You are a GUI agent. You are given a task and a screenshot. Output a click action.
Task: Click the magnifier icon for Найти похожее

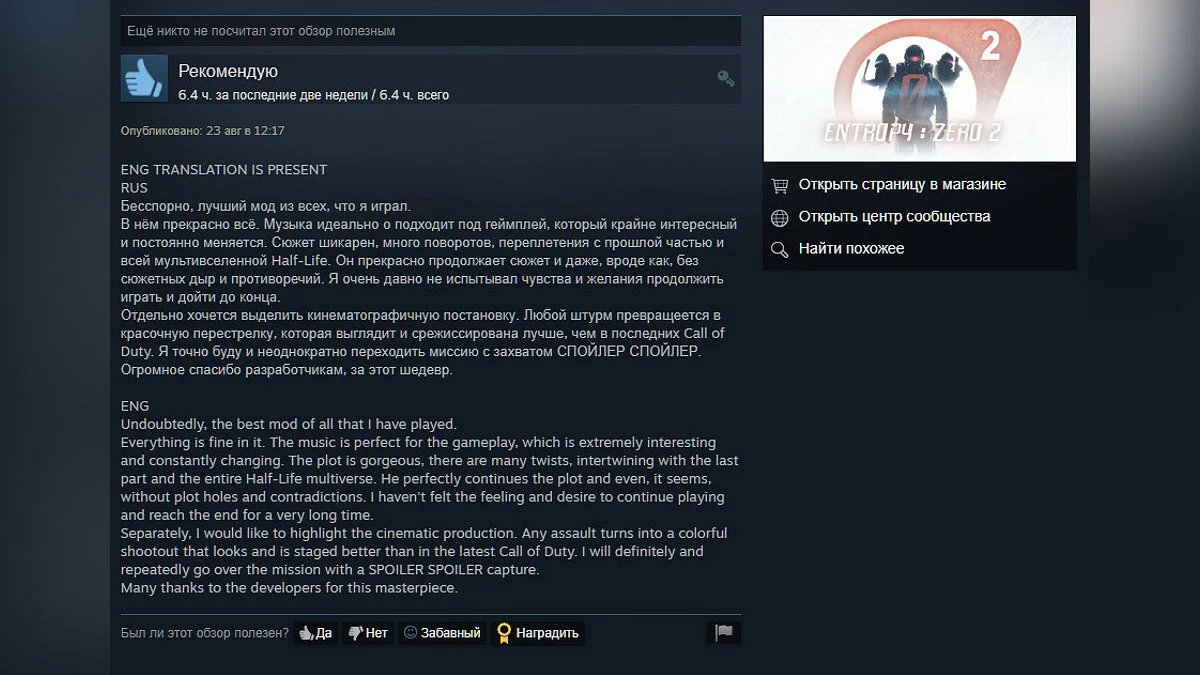tap(780, 249)
